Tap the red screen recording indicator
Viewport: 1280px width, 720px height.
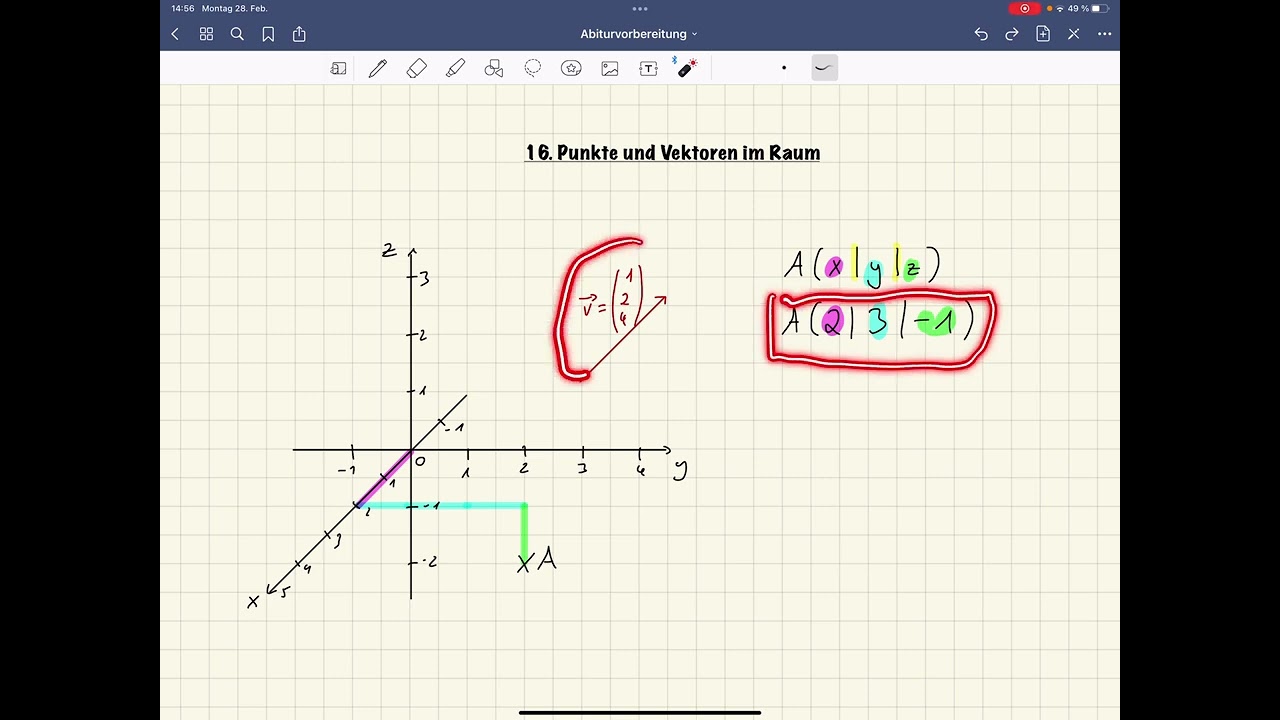(1024, 8)
